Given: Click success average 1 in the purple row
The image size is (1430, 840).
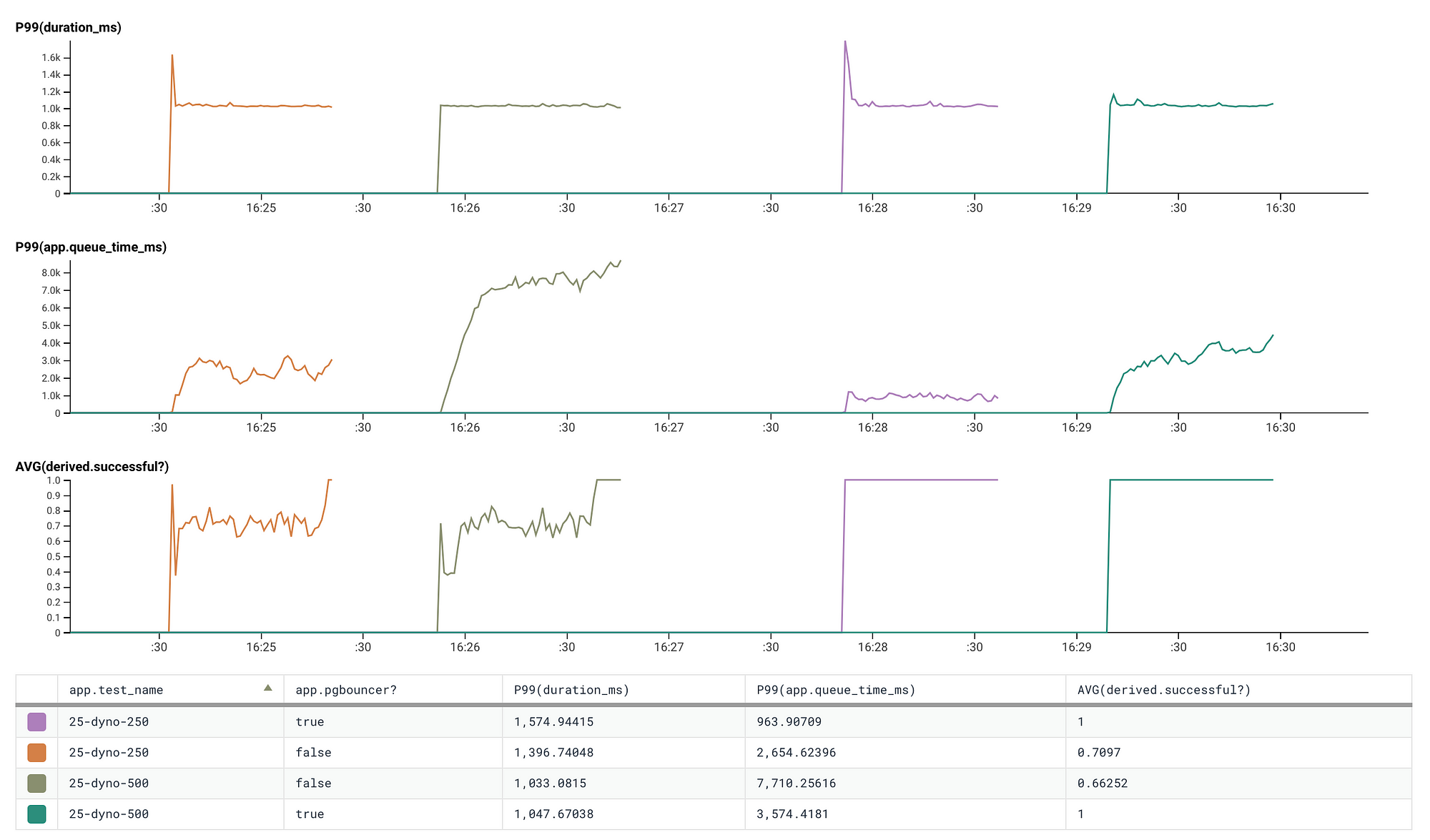Looking at the screenshot, I should point(1080,722).
